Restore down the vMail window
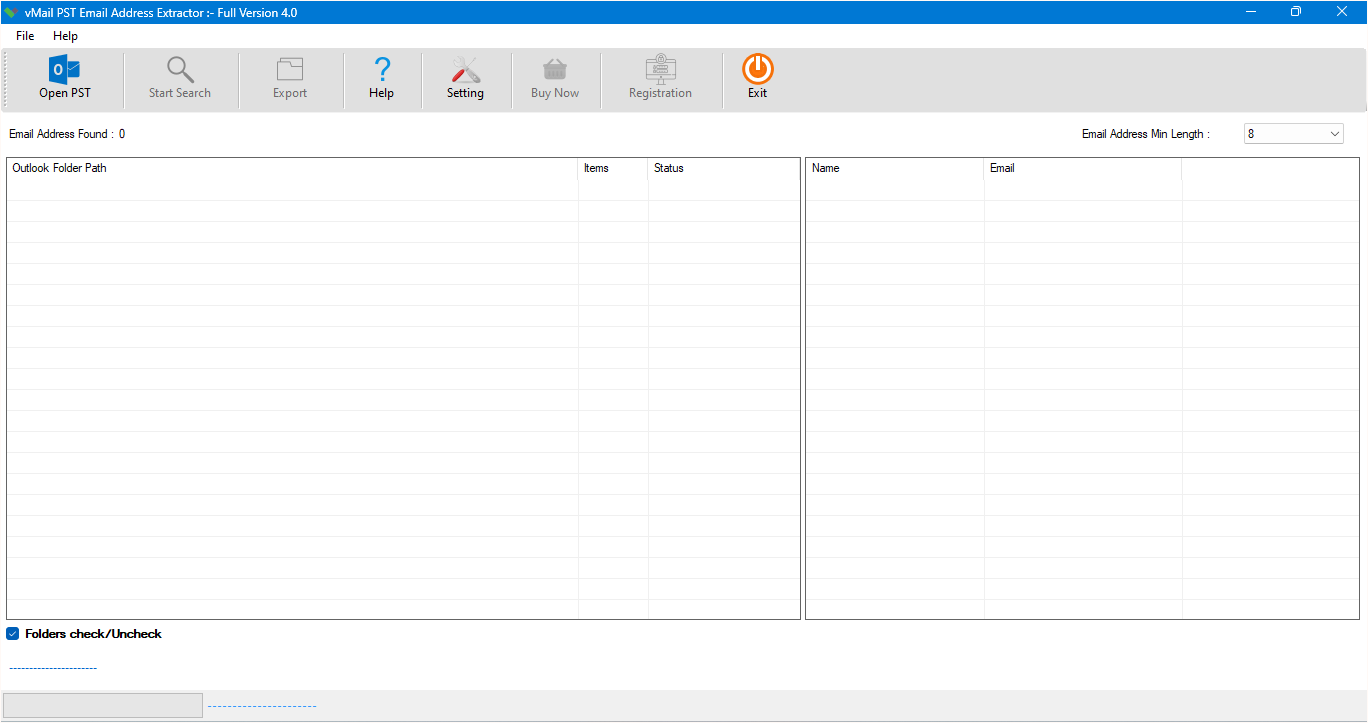 (x=1296, y=12)
